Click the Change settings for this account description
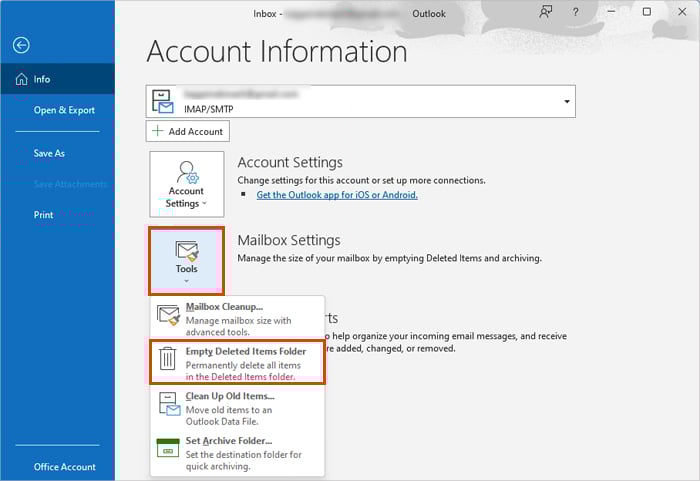Screen dimensions: 700x481 coord(361,180)
